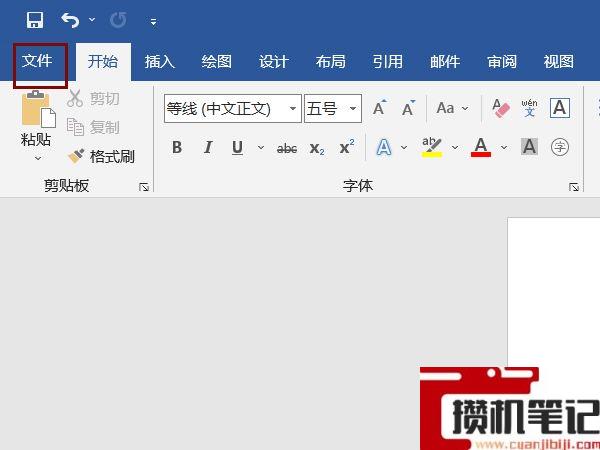Open the 绘图 (Draw) tab
The height and width of the screenshot is (450, 600).
click(x=217, y=62)
